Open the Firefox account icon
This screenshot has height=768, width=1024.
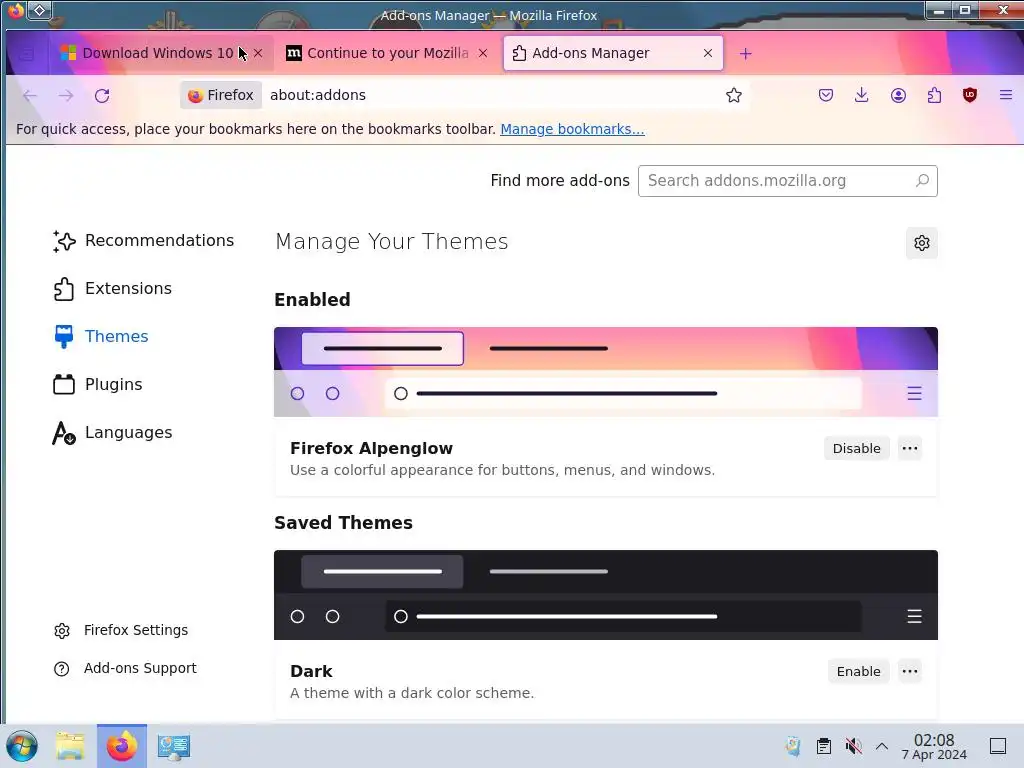coord(898,95)
